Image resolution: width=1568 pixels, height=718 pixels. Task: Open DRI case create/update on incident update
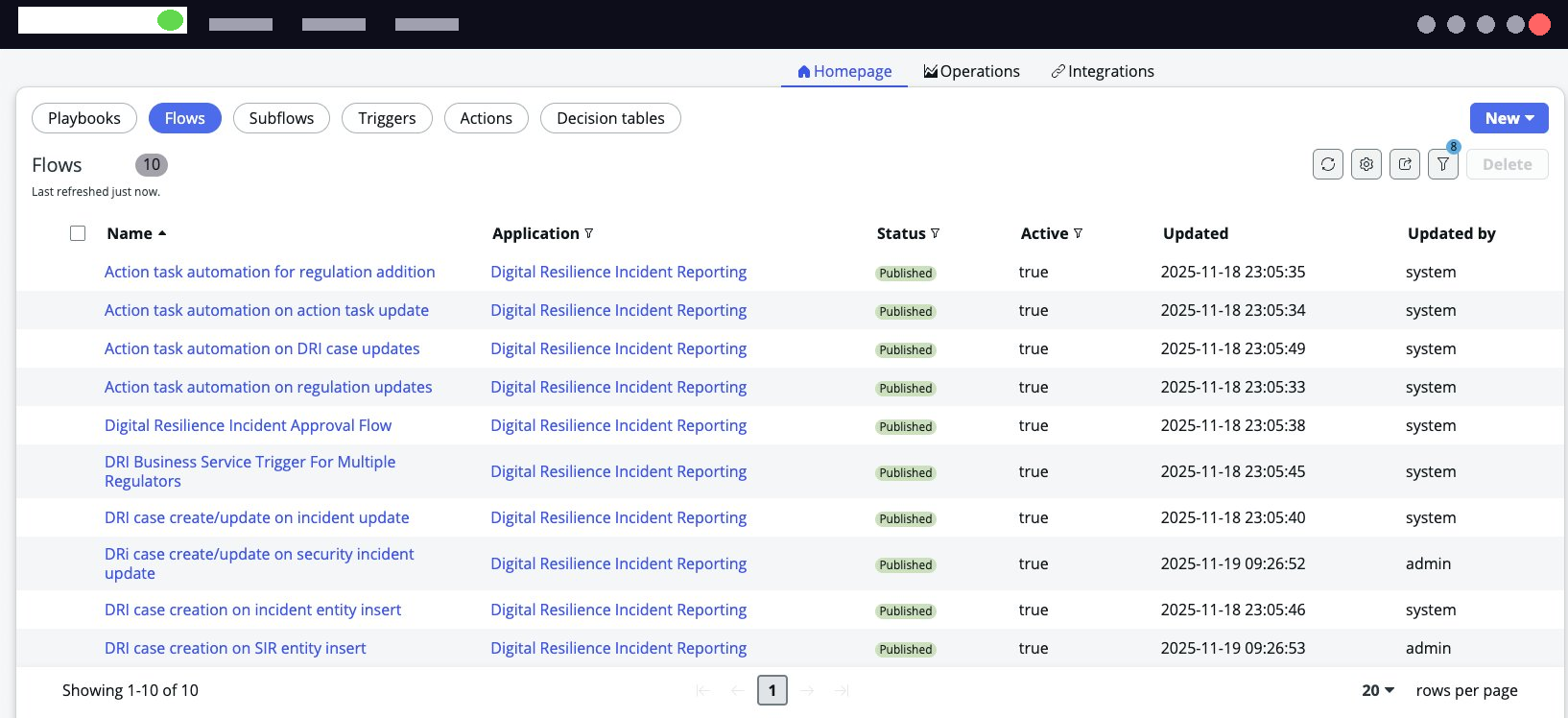(257, 517)
